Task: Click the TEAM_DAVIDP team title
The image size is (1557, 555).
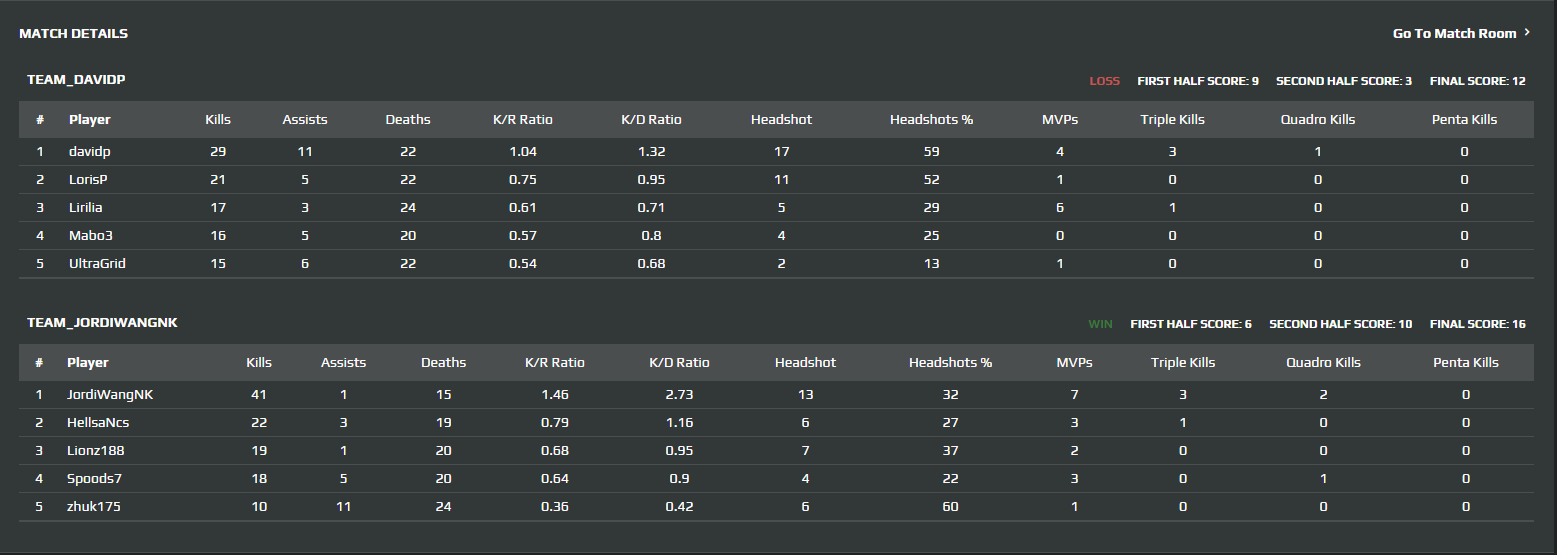Action: tap(76, 79)
